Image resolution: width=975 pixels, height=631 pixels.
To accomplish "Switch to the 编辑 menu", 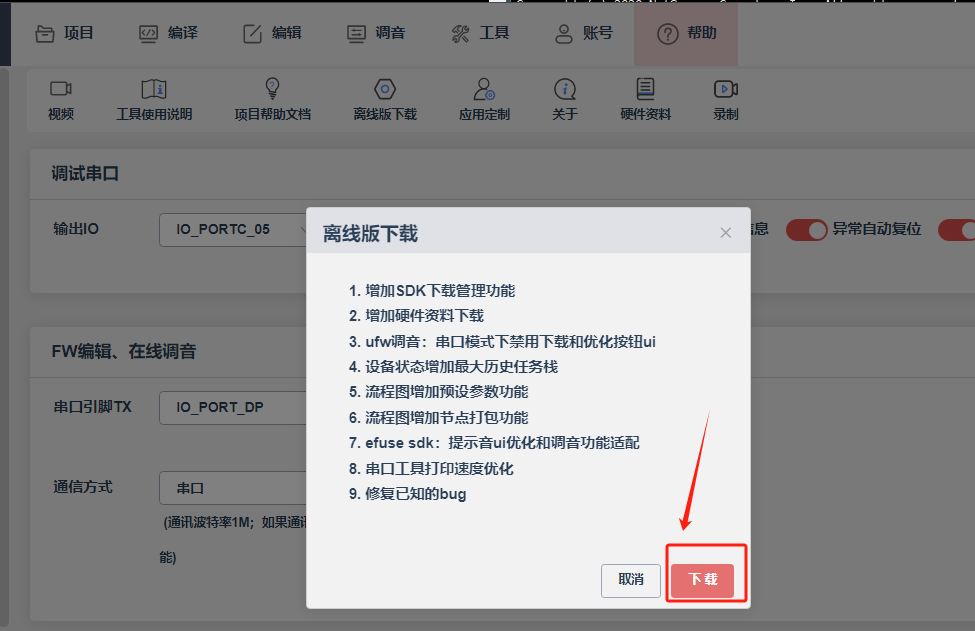I will tap(272, 33).
